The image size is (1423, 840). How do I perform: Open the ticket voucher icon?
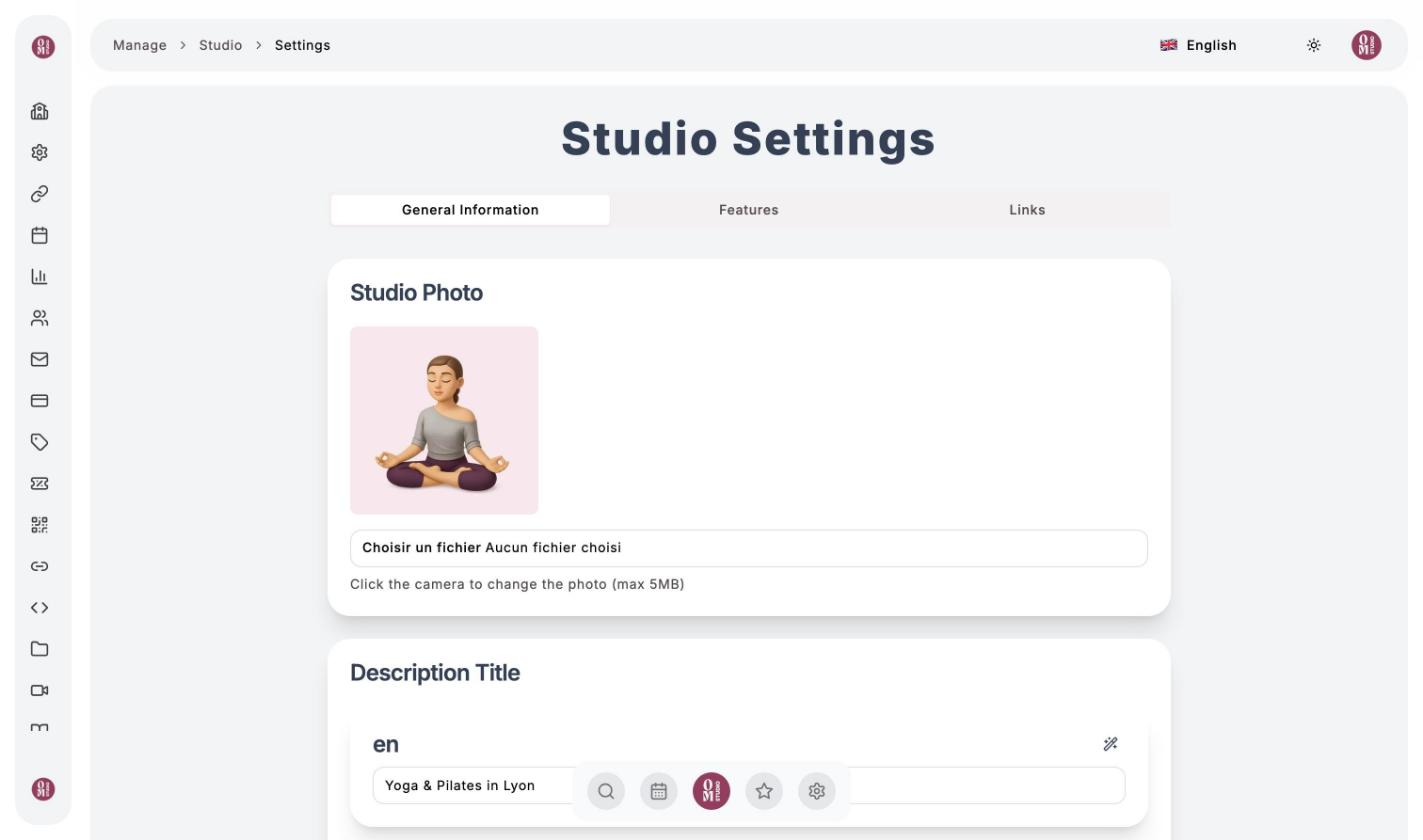[40, 484]
